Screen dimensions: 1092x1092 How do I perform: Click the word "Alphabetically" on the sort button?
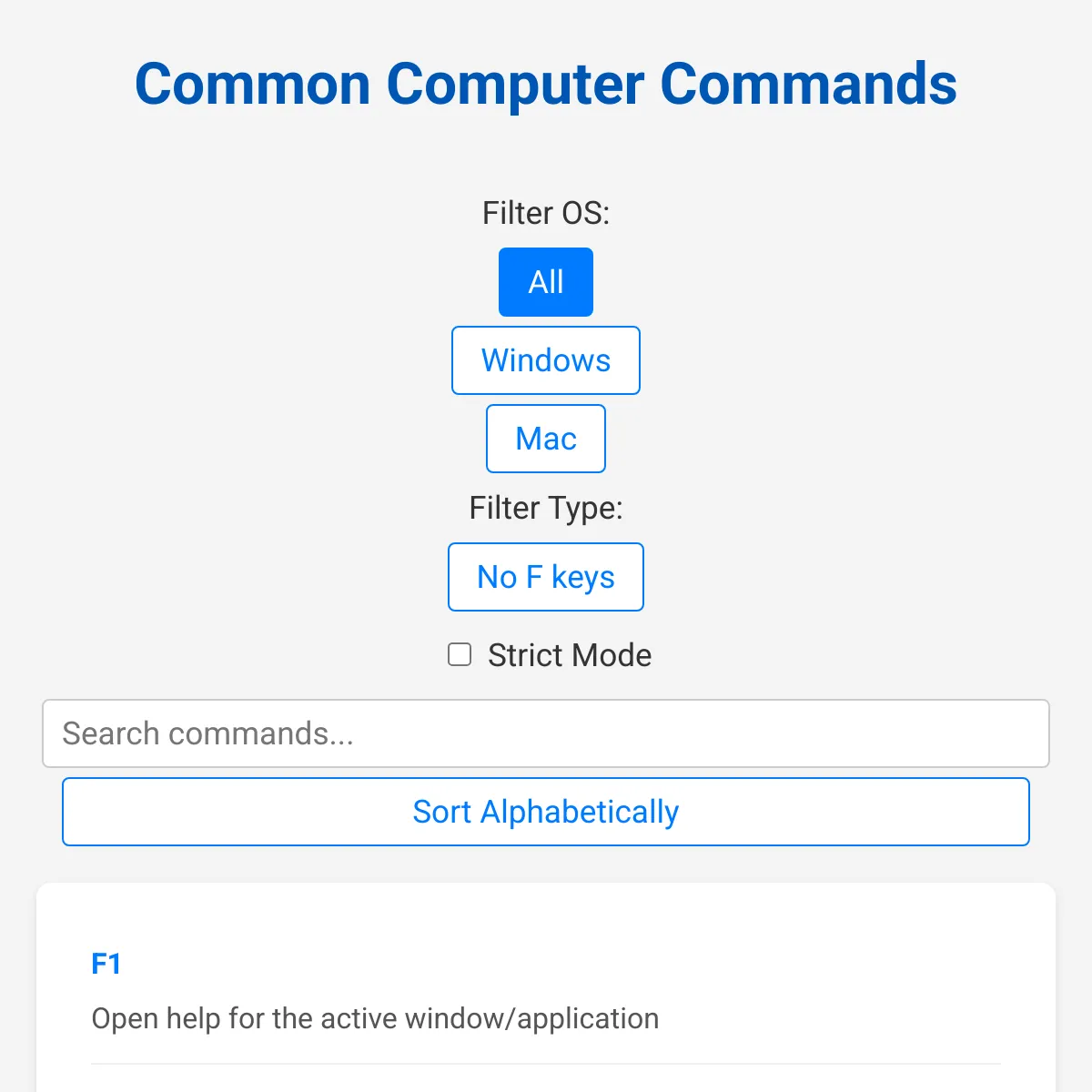coord(580,812)
